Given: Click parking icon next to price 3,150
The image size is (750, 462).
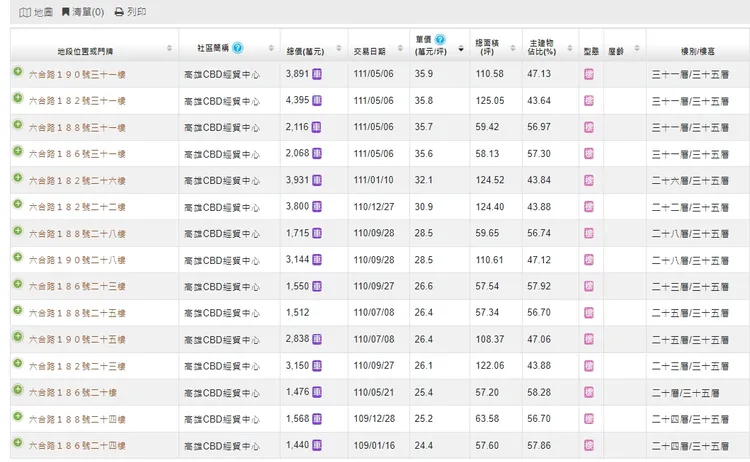Looking at the screenshot, I should [x=317, y=366].
